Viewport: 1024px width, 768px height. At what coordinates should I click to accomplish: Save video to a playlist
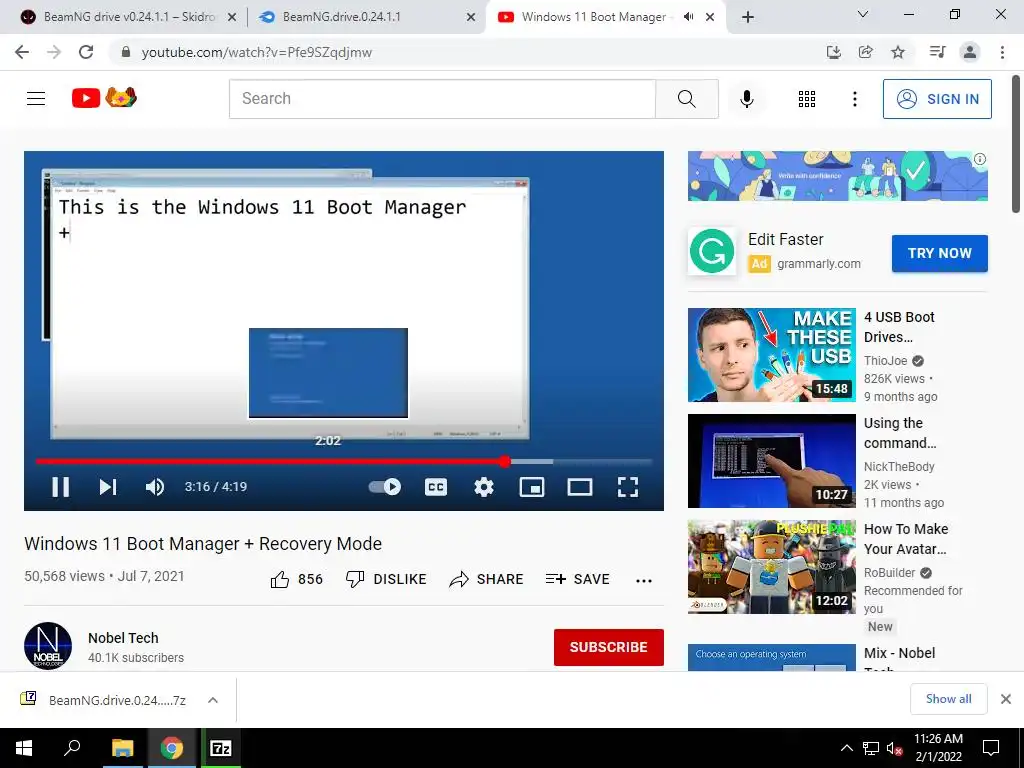[x=577, y=579]
